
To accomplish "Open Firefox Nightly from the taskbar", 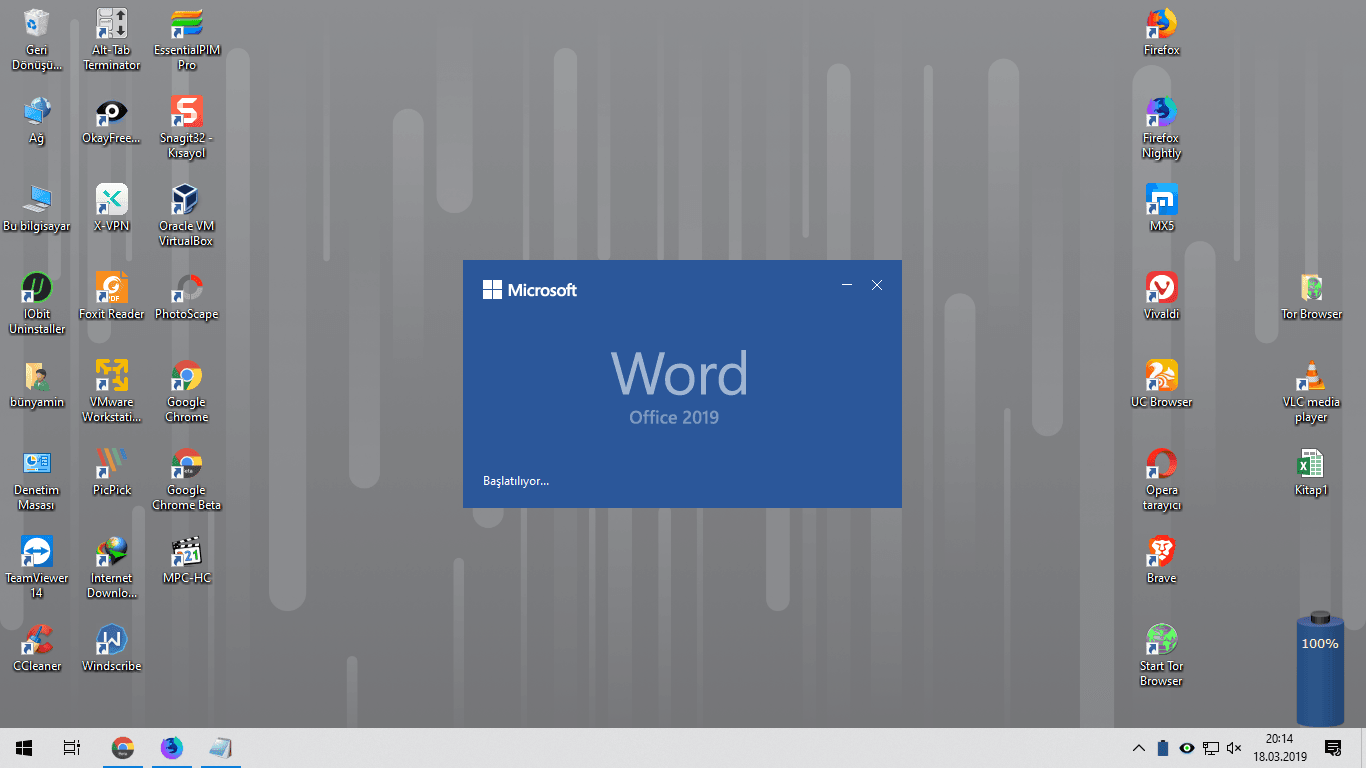I will click(x=172, y=748).
